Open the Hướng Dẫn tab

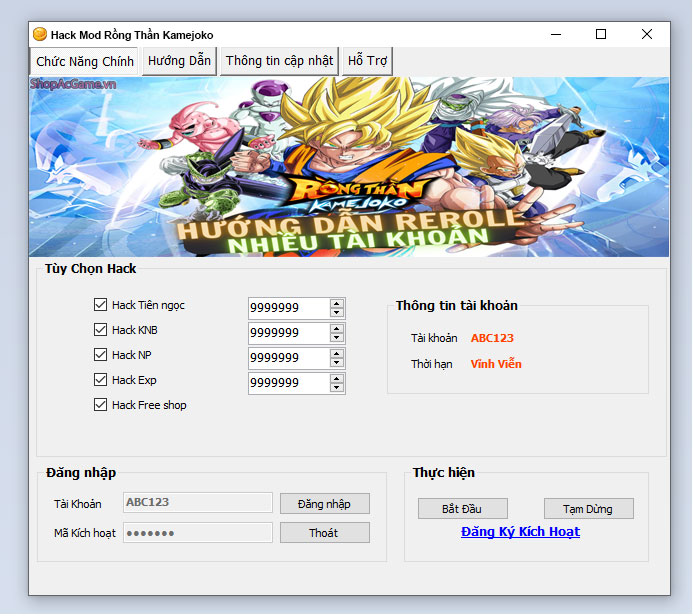pyautogui.click(x=179, y=61)
